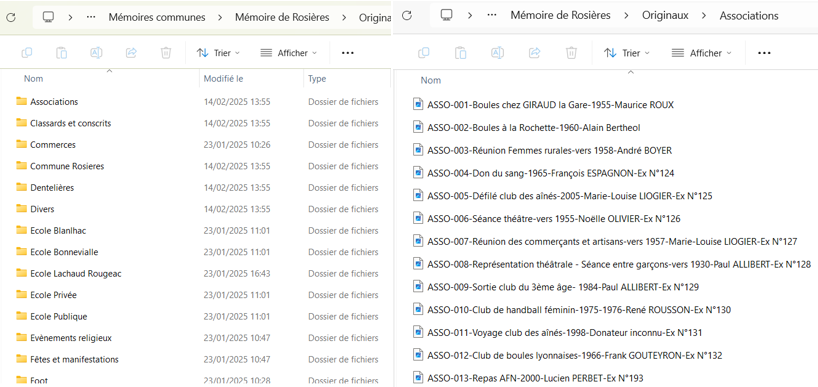Select Classards et conscrits folder
This screenshot has height=387, width=818.
pos(70,123)
